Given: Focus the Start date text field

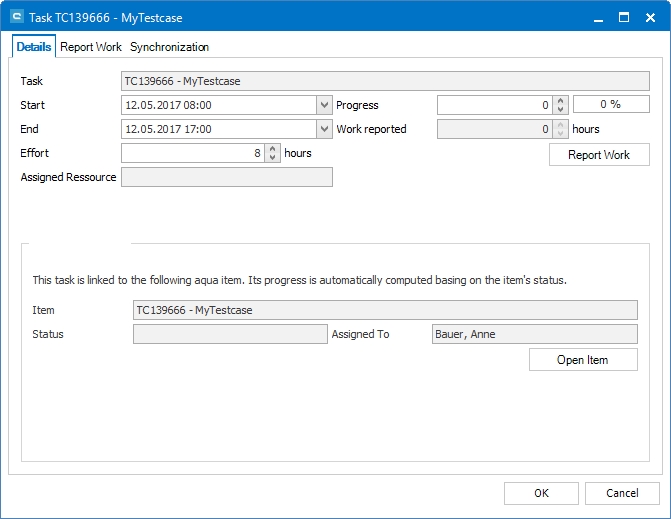Looking at the screenshot, I should (217, 105).
